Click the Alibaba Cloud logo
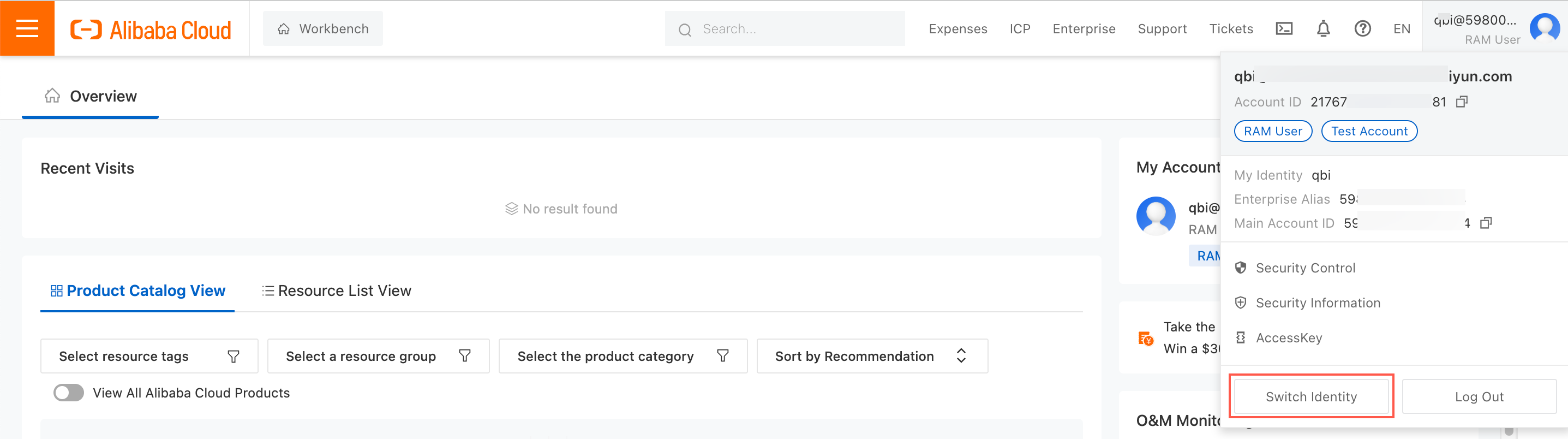 click(x=151, y=29)
